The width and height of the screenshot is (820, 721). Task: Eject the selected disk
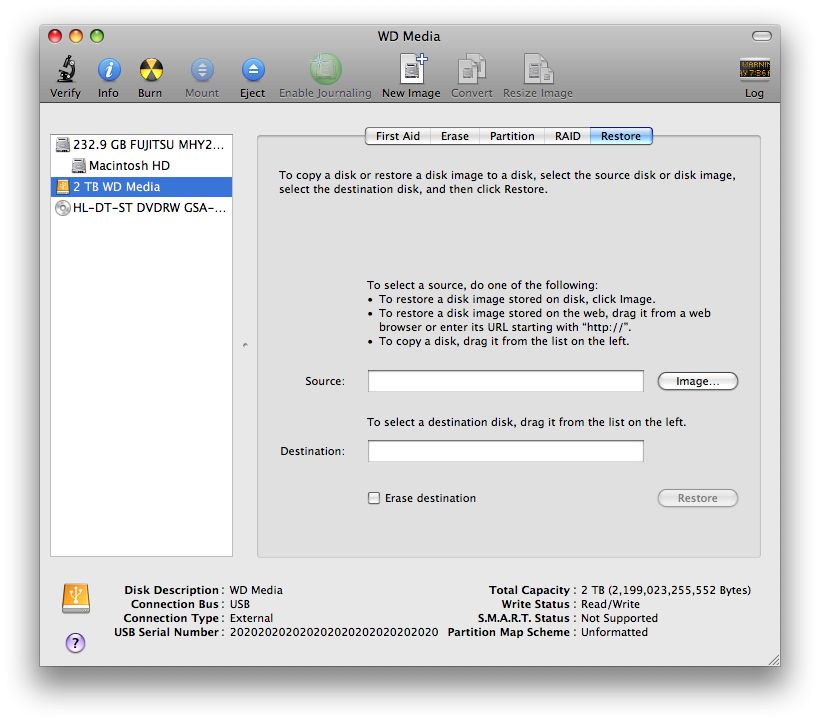point(253,70)
